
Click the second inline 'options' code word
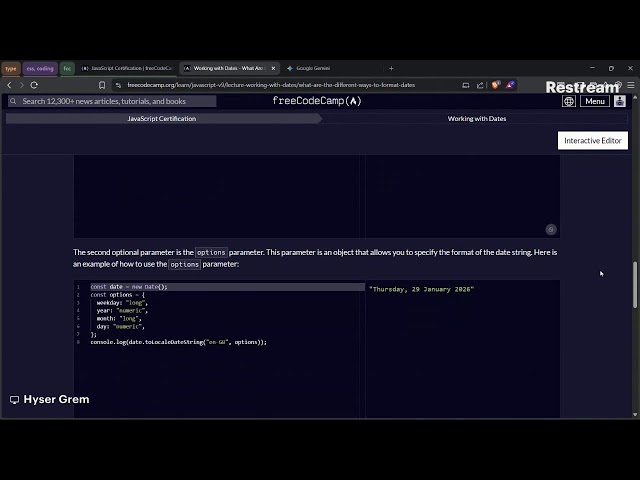click(184, 264)
